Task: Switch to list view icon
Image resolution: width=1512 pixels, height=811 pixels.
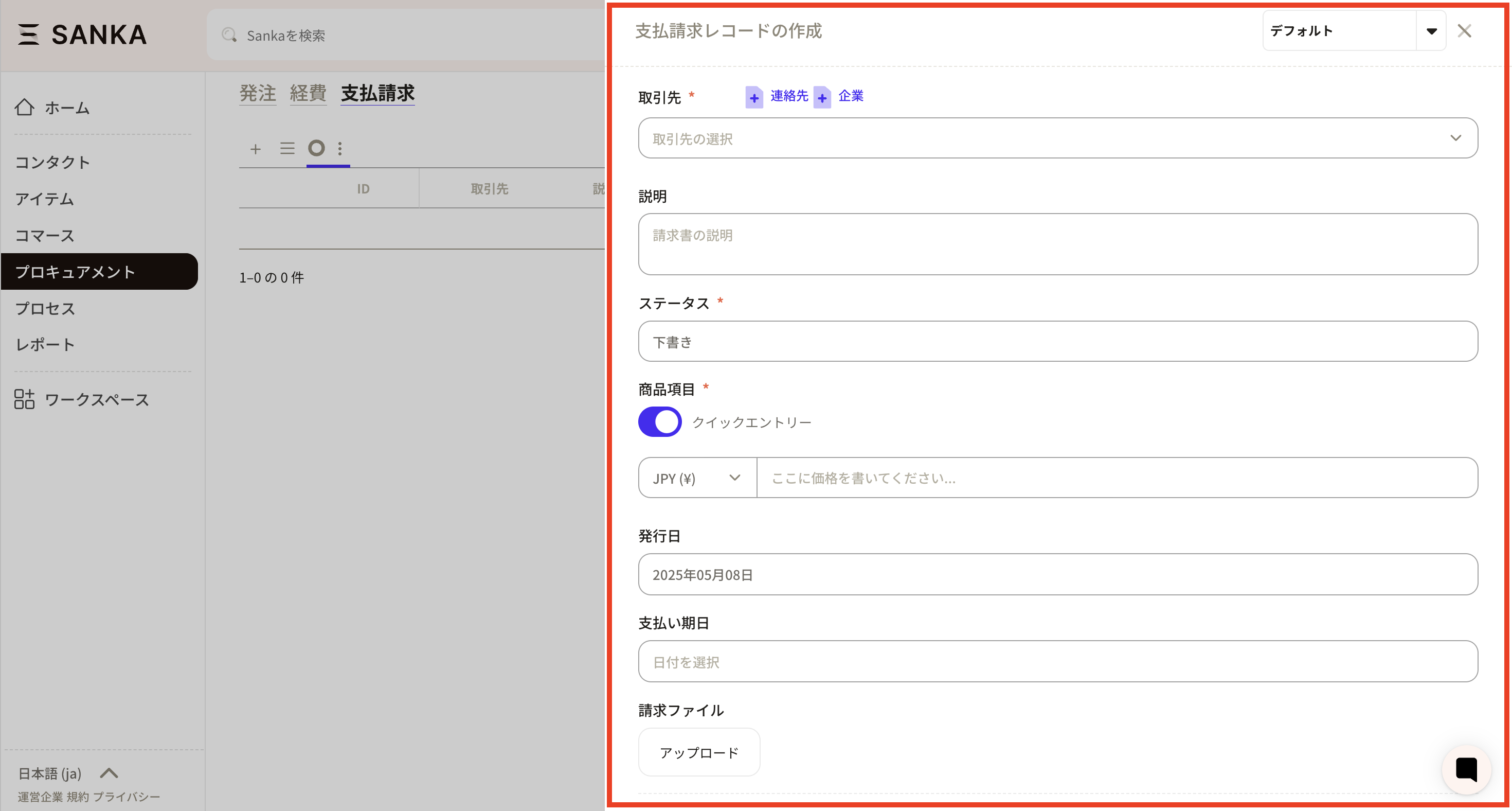Action: coord(287,148)
